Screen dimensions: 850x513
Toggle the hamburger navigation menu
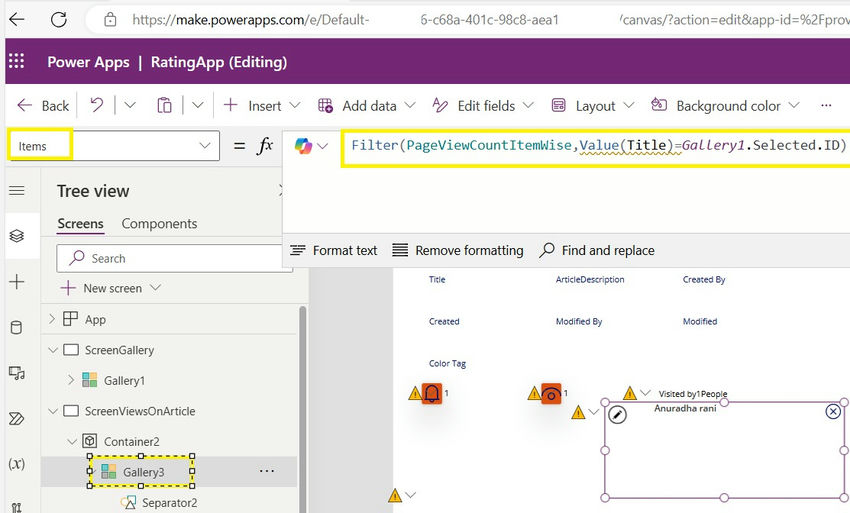click(x=17, y=190)
